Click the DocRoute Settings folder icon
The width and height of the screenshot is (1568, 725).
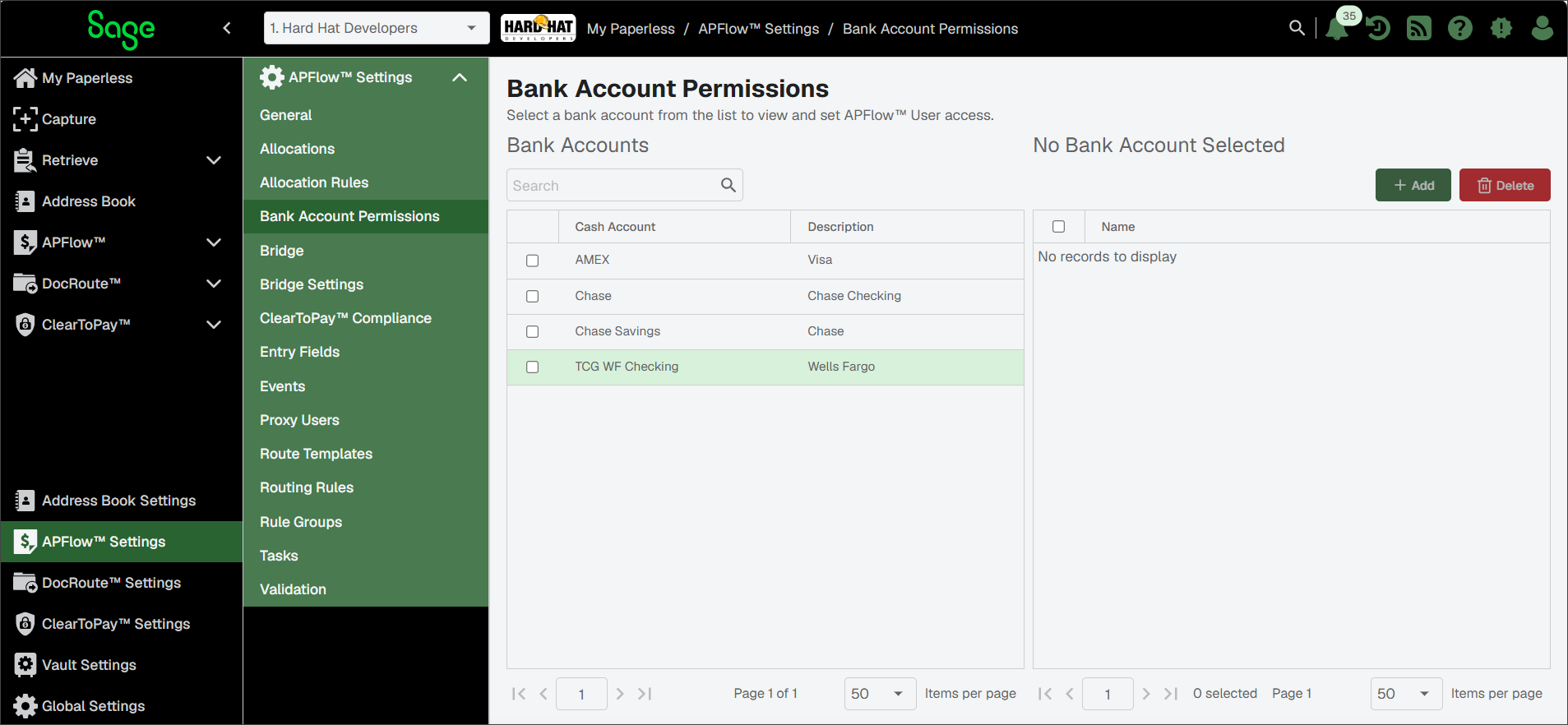pyautogui.click(x=25, y=583)
